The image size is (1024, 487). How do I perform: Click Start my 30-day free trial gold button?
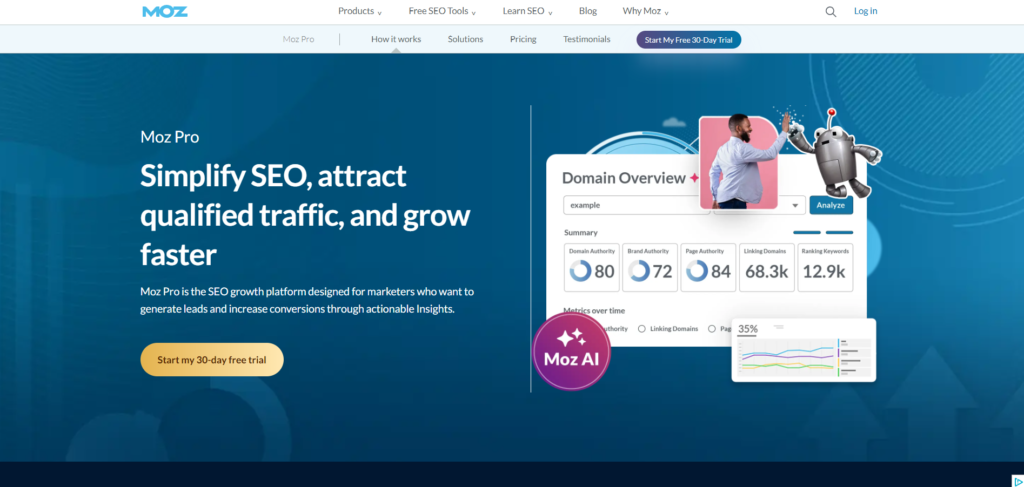pos(212,360)
